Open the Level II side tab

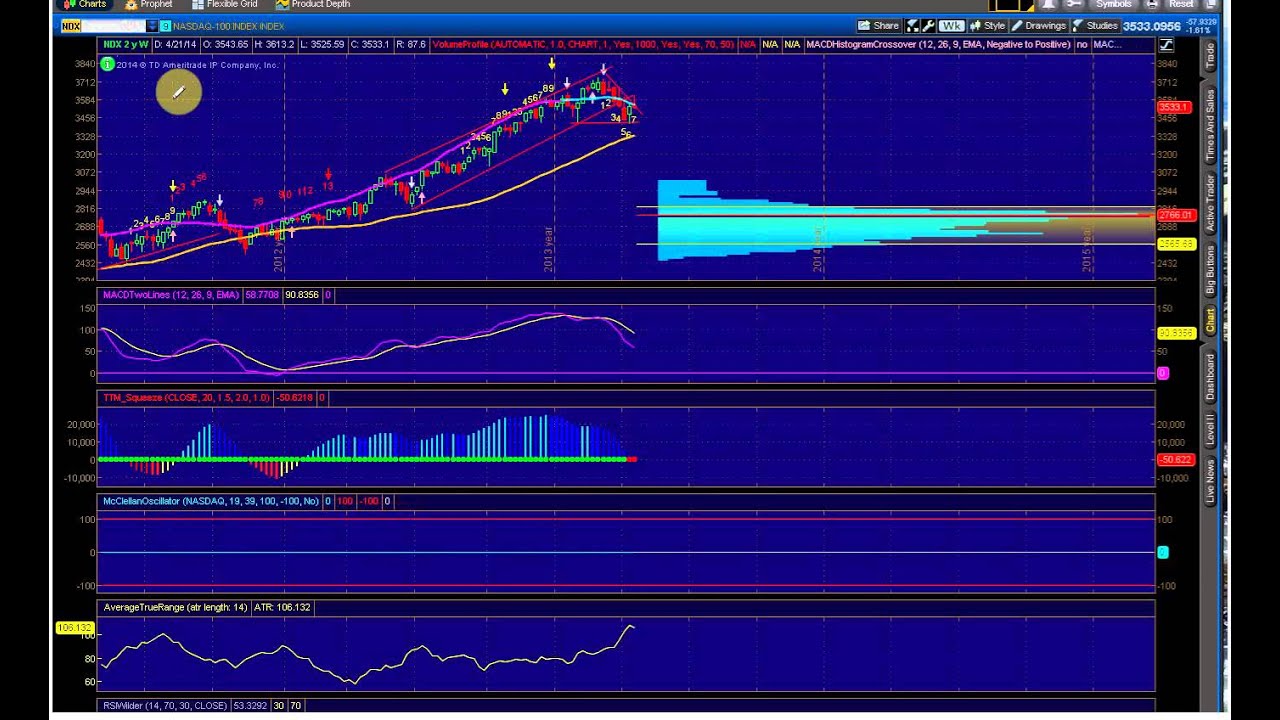[x=1210, y=430]
